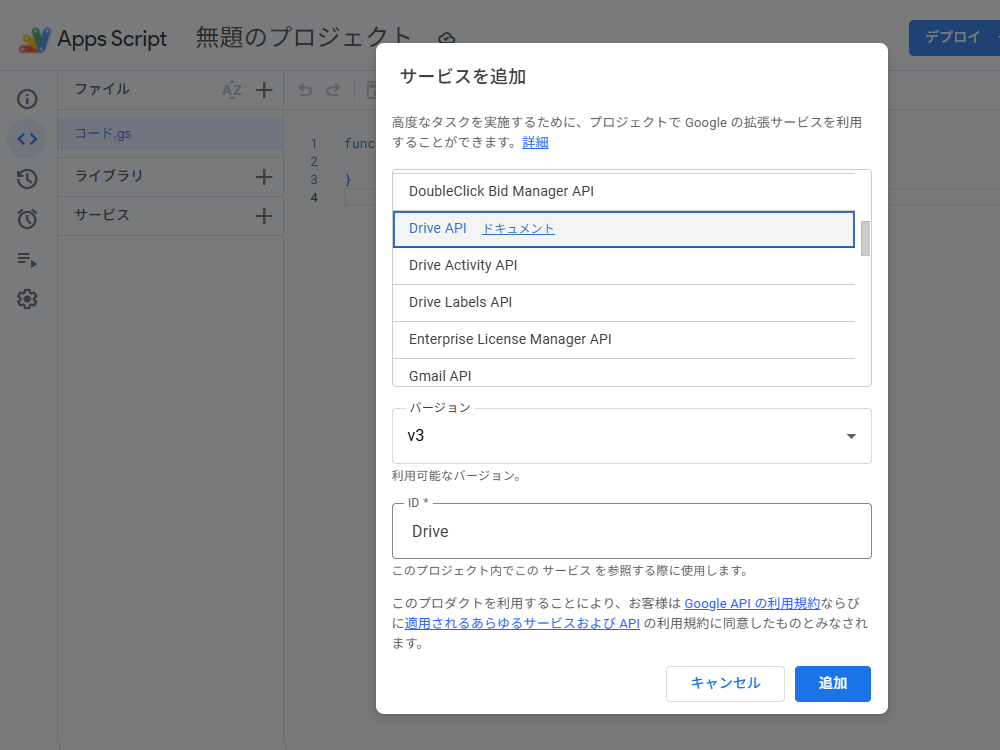Image resolution: width=1000 pixels, height=750 pixels.
Task: Click the ファイル section header
Action: (102, 89)
